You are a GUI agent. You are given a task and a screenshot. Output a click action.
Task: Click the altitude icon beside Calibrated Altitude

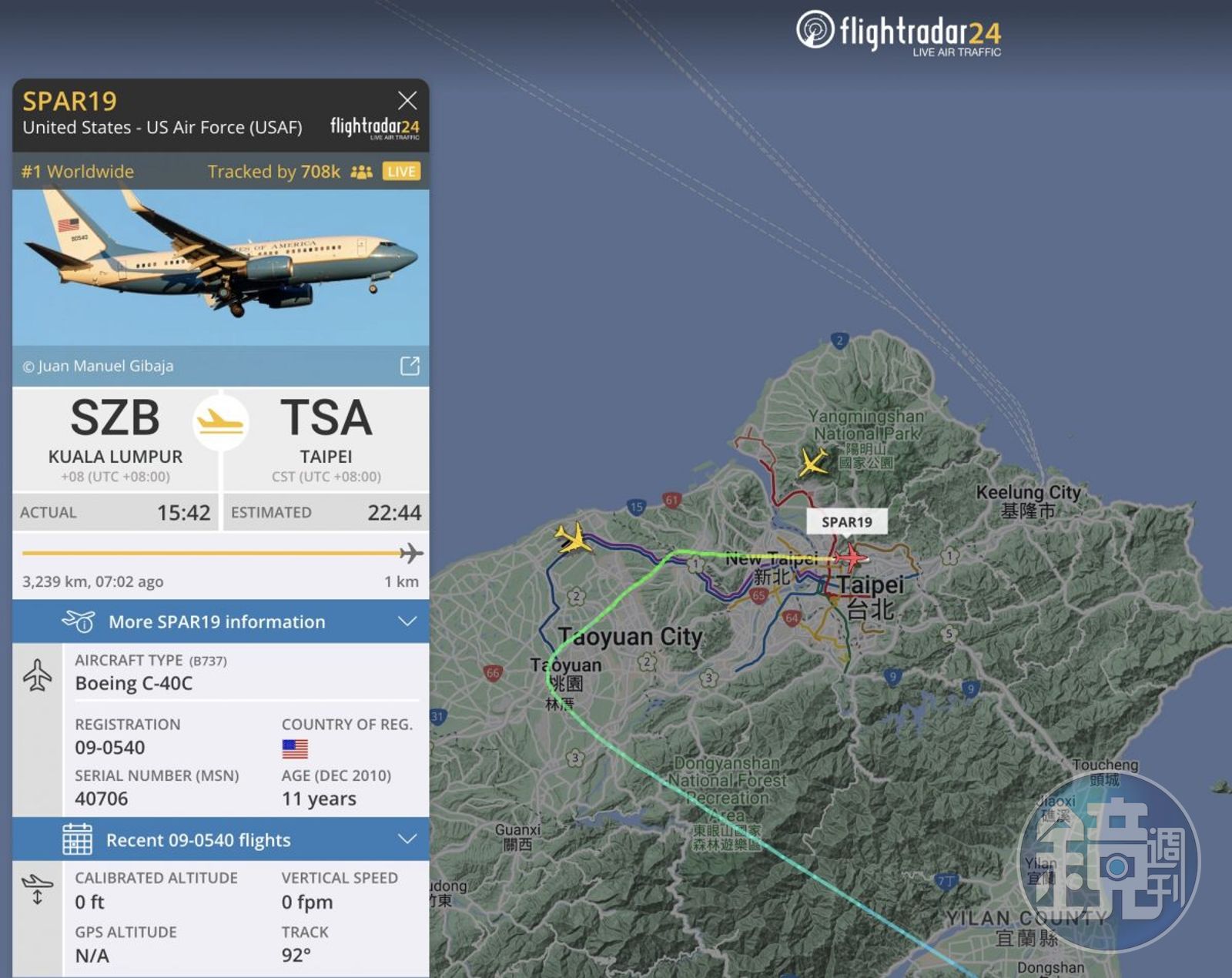(x=37, y=889)
